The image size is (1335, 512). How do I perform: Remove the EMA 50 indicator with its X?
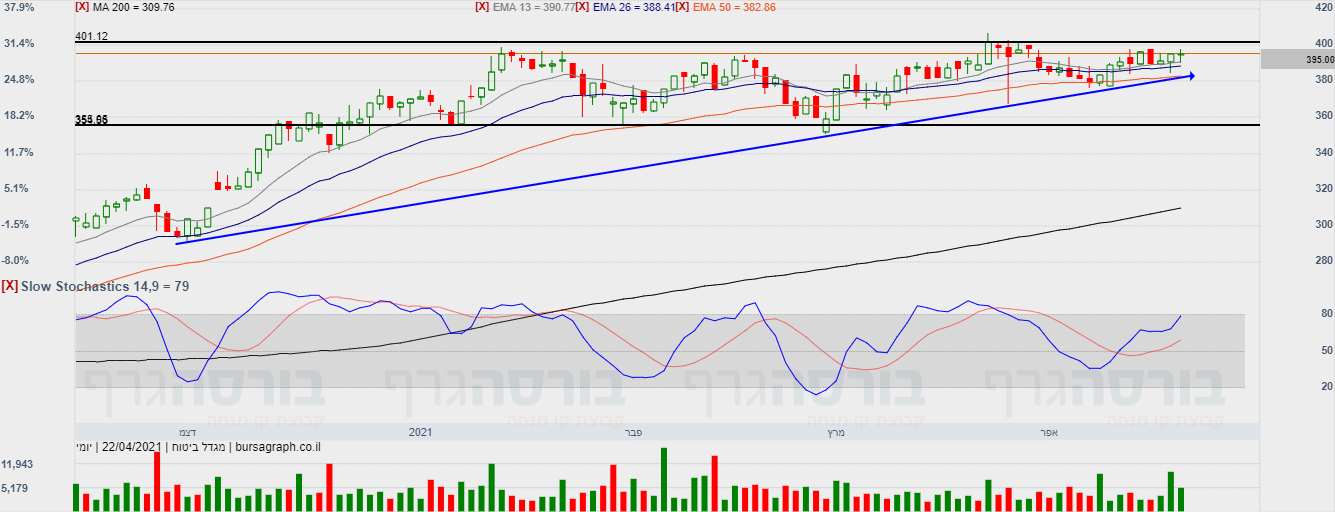(682, 6)
